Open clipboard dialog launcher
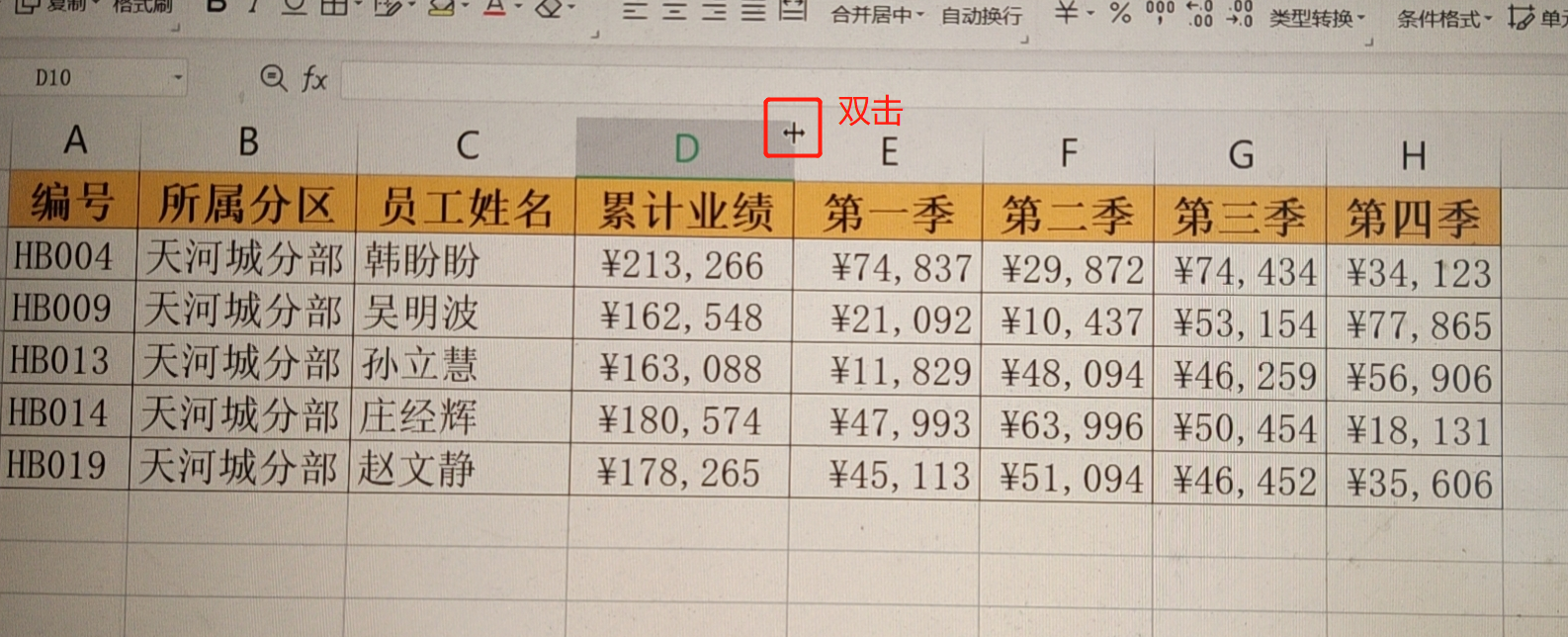 click(176, 30)
